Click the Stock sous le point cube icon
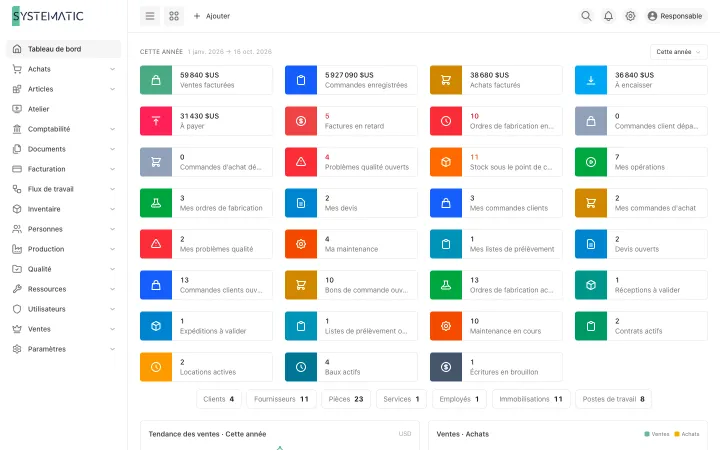The image size is (720, 450). point(446,162)
